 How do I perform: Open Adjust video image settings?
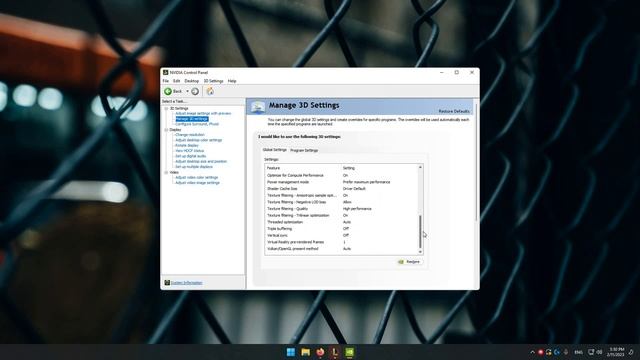point(197,183)
